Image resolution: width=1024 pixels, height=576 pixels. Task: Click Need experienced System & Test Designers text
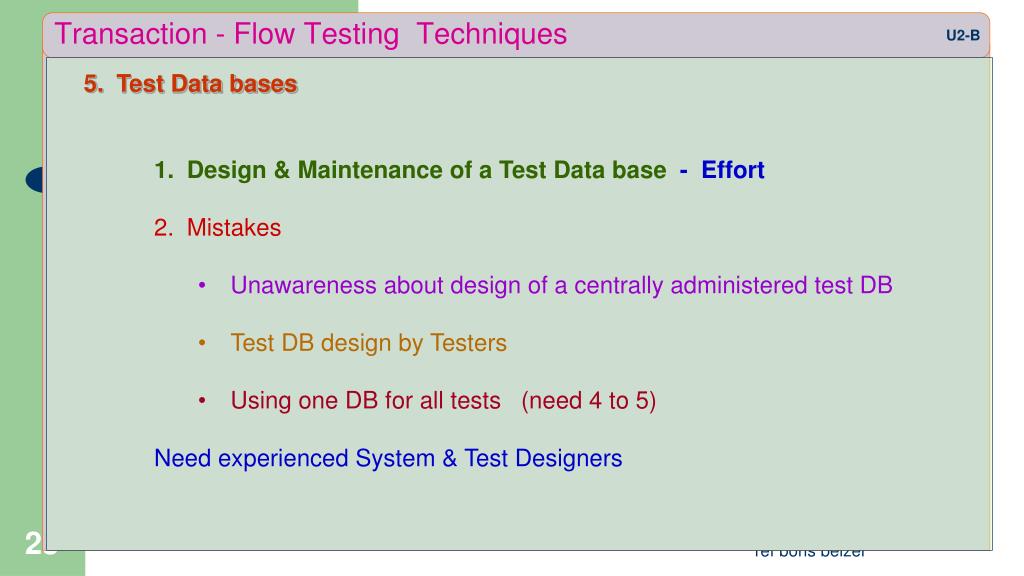point(388,458)
